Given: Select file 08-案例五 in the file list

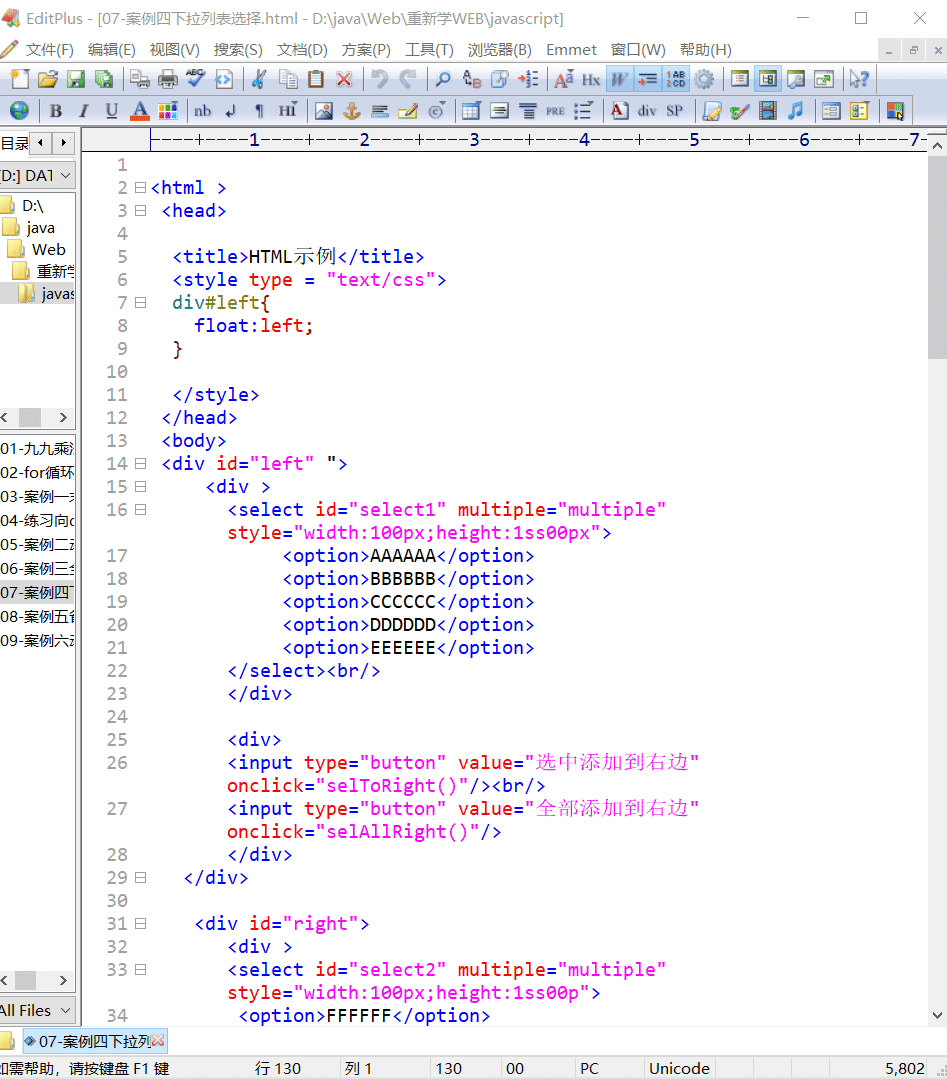Looking at the screenshot, I should (x=38, y=616).
